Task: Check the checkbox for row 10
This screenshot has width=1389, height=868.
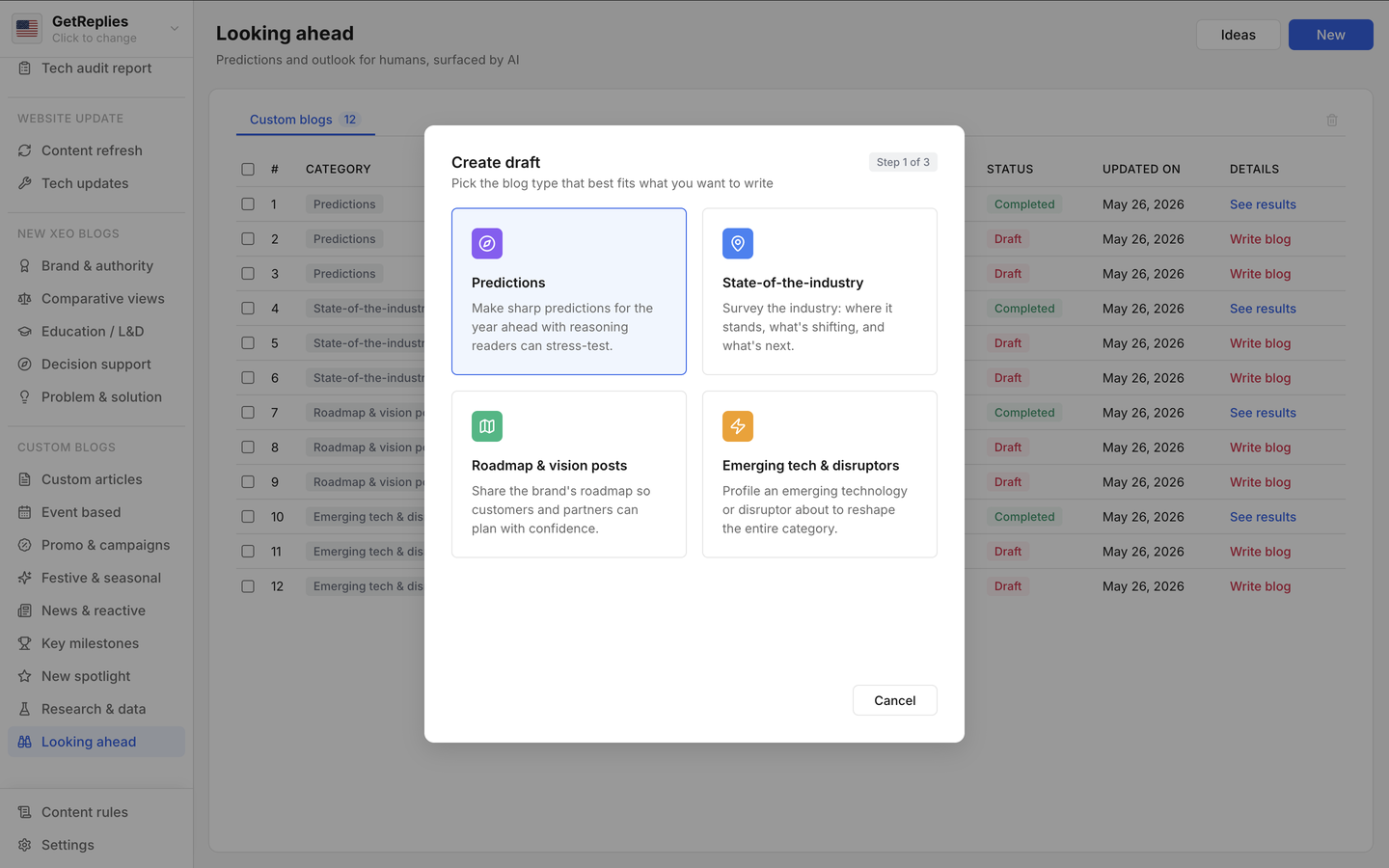Action: pyautogui.click(x=248, y=517)
